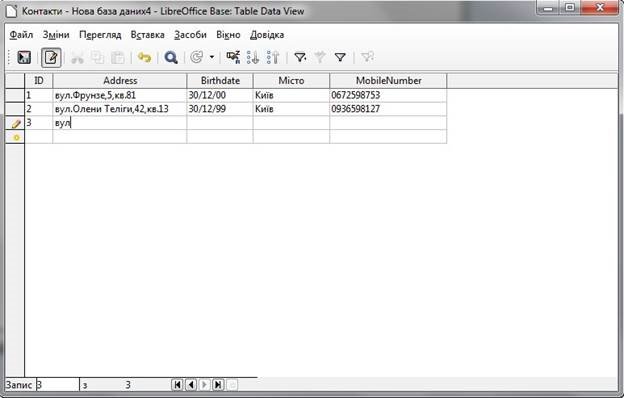The height and width of the screenshot is (398, 624).
Task: Sort ascending with down-arrow icon
Action: (x=253, y=57)
